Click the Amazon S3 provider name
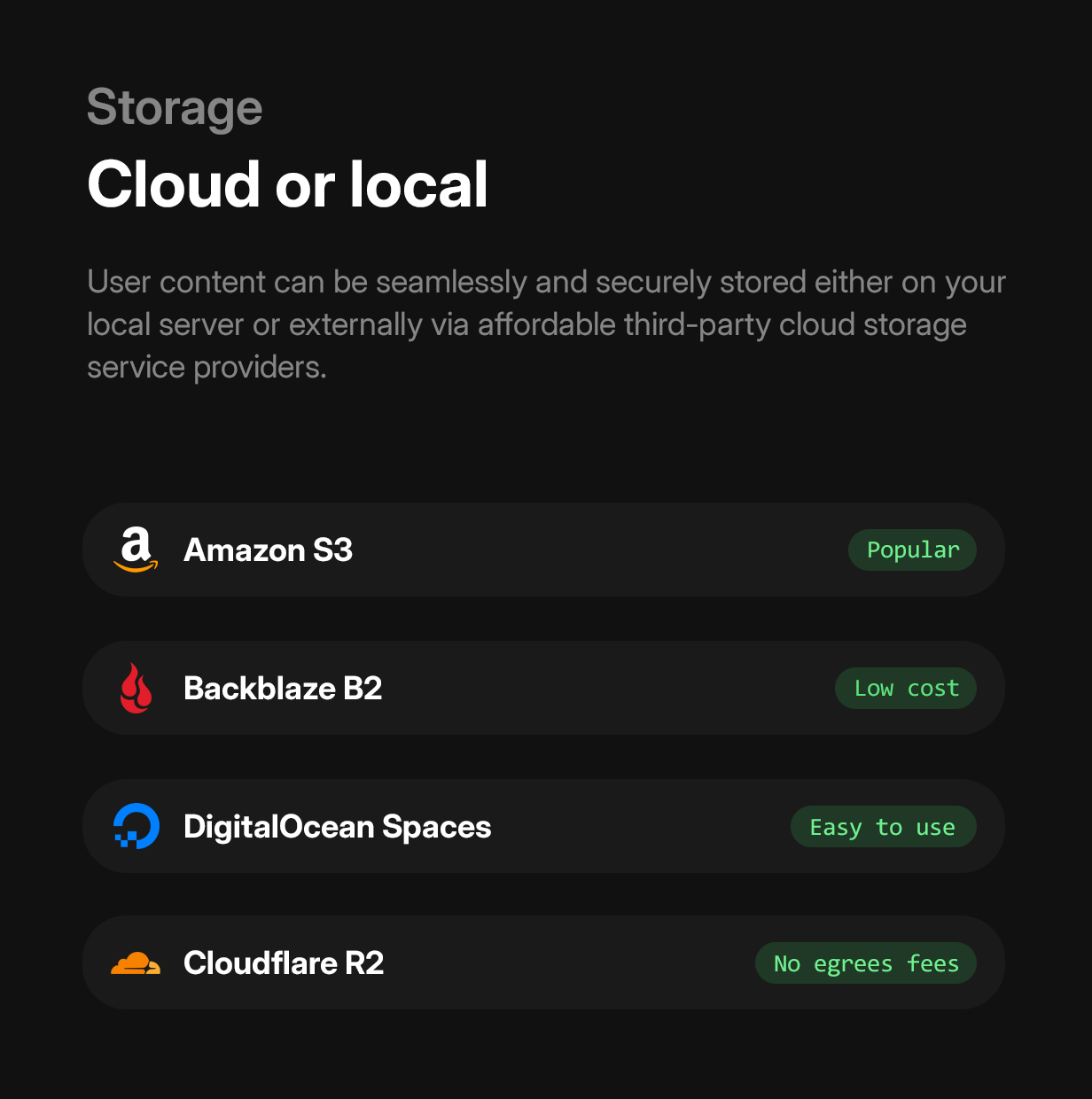1092x1099 pixels. tap(268, 549)
